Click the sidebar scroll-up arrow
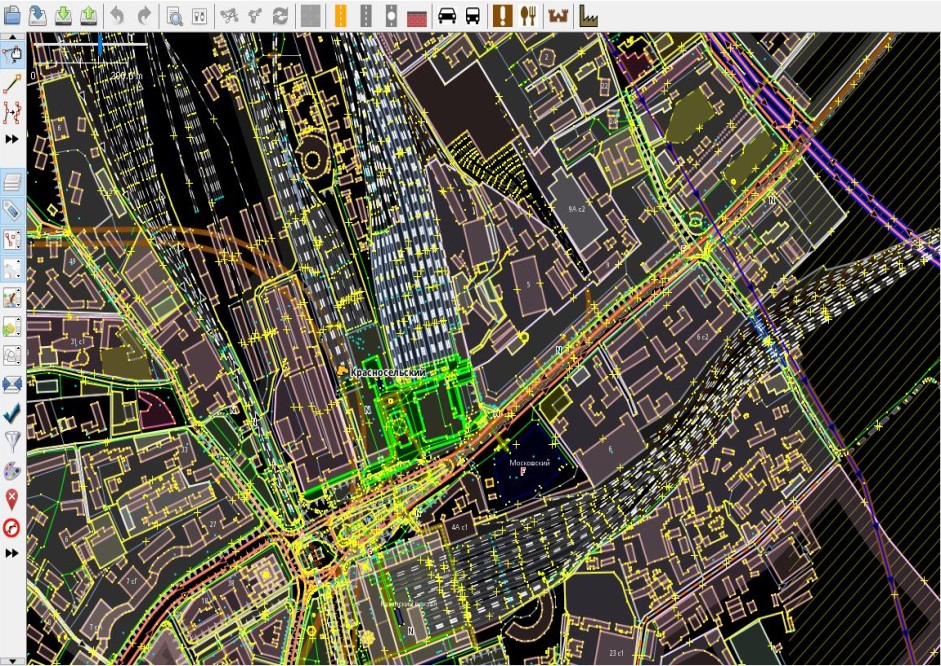Viewport: 941px width, 666px height. pyautogui.click(x=13, y=37)
